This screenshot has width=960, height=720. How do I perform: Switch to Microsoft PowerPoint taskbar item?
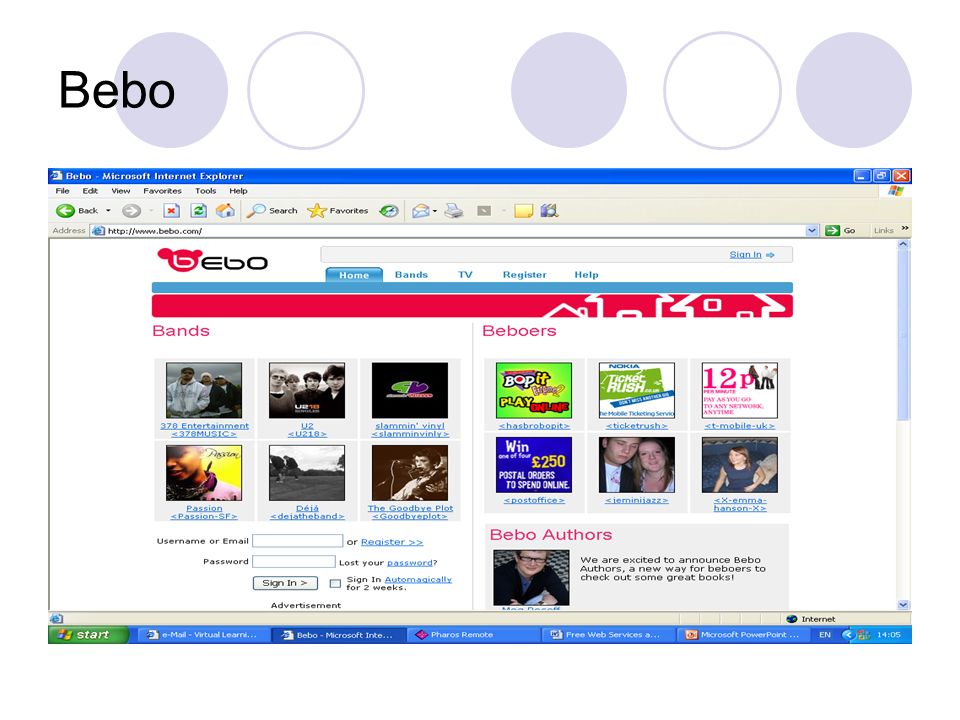click(x=742, y=635)
